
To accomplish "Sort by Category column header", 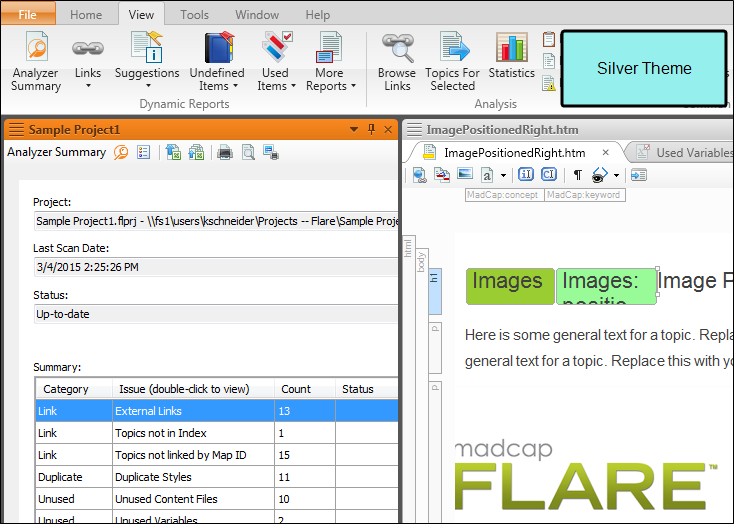I will click(74, 389).
